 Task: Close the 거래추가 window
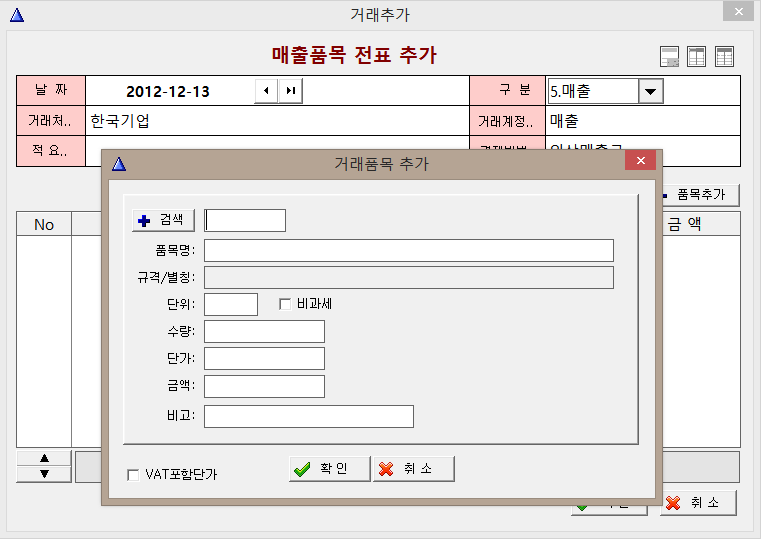click(738, 12)
